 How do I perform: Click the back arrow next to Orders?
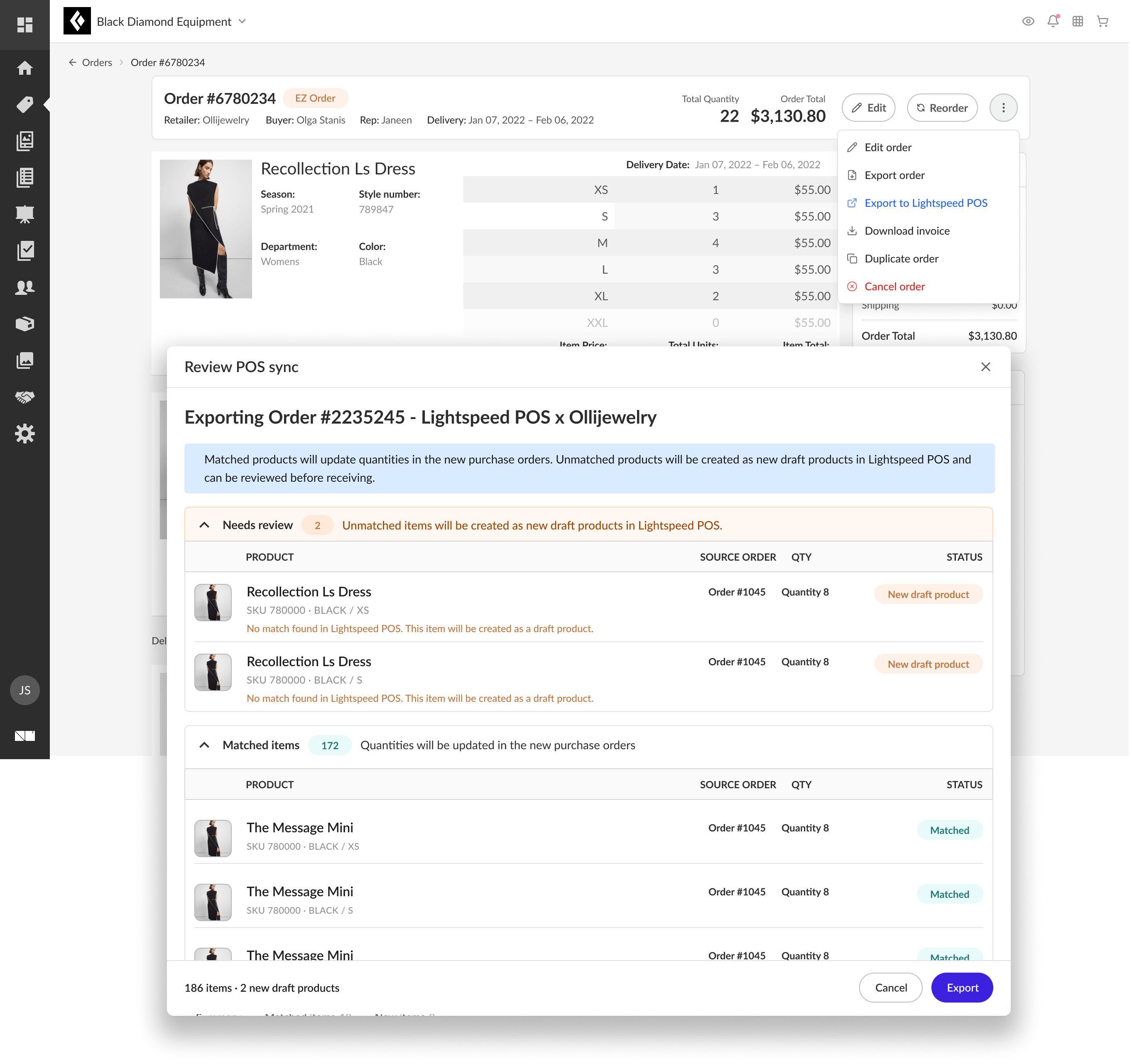[72, 63]
